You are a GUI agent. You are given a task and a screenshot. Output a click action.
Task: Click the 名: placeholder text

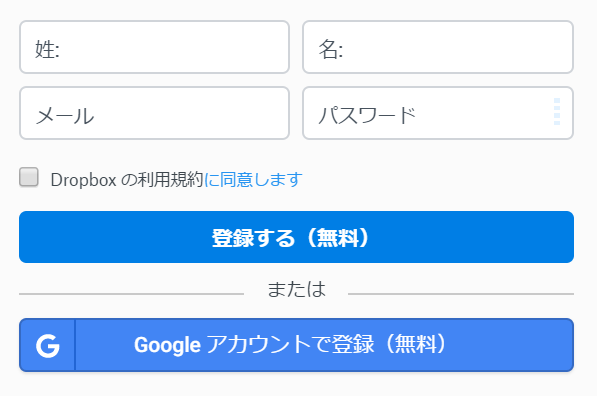(x=330, y=49)
